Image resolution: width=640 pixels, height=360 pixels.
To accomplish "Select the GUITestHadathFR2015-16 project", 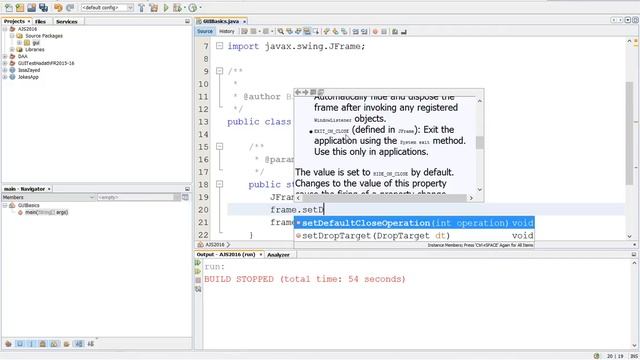I will pos(46,63).
